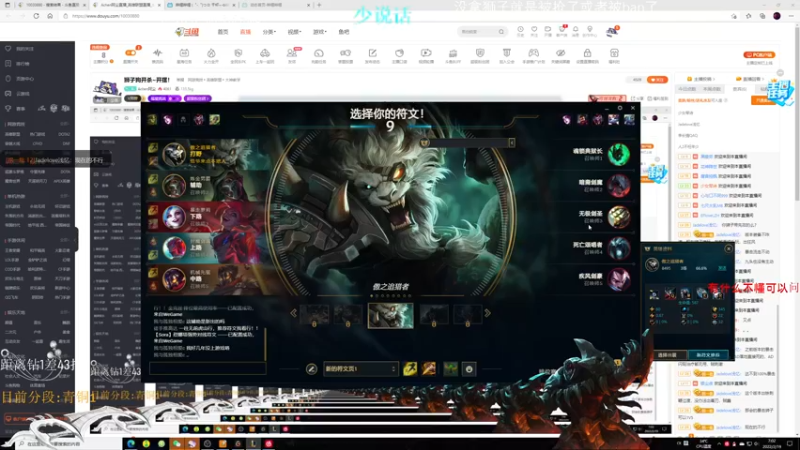Select the 下路 teammate portrait
This screenshot has height=450, width=800.
point(174,217)
